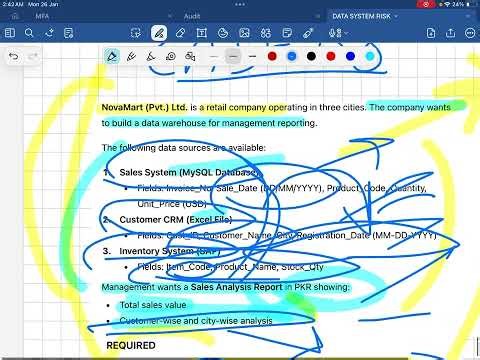The image size is (480, 360).
Task: Switch to the MFA tab
Action: click(x=42, y=16)
